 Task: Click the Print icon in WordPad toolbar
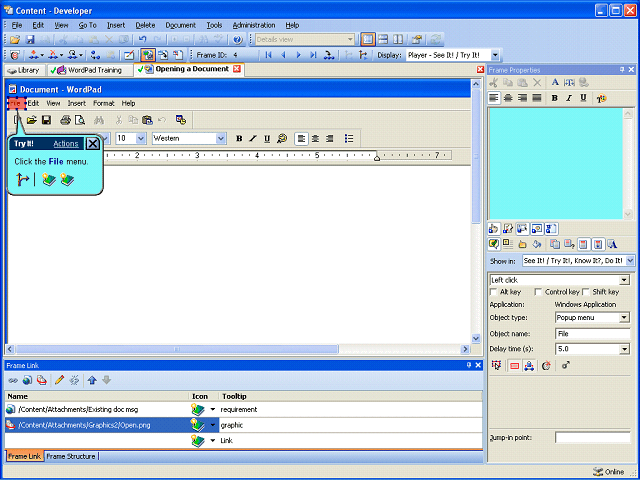coord(65,120)
